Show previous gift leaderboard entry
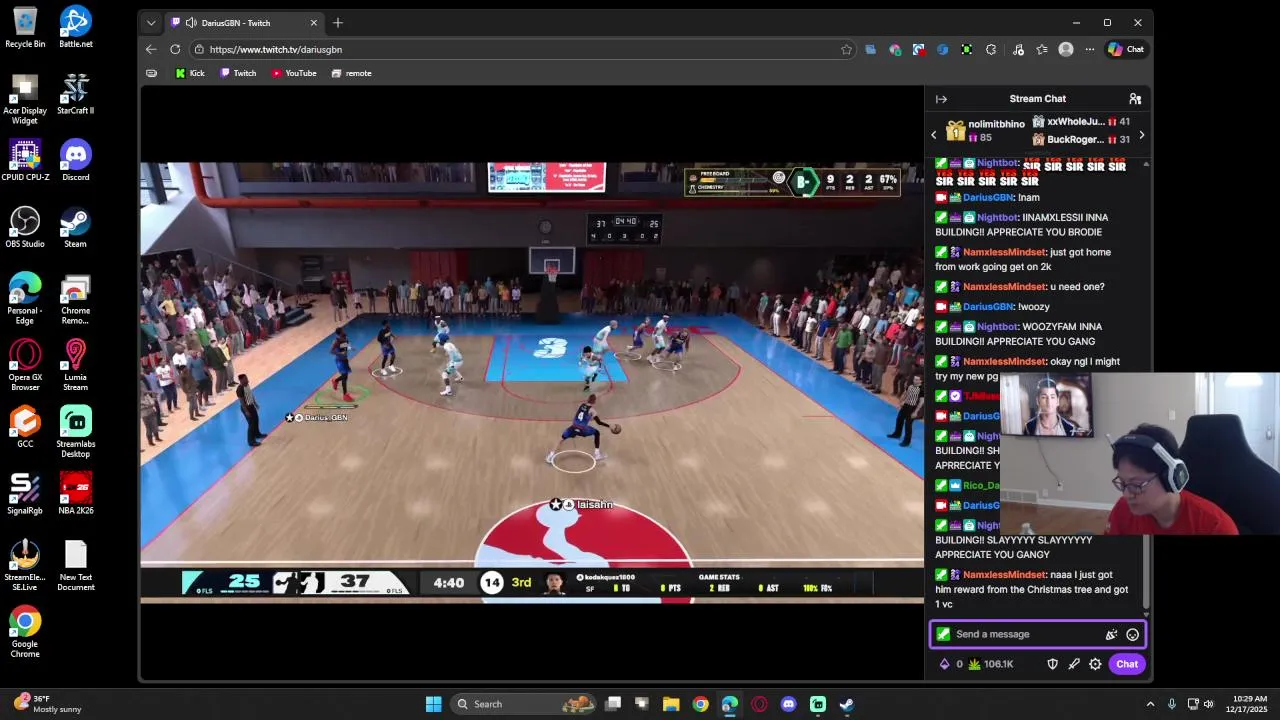 pyautogui.click(x=934, y=134)
